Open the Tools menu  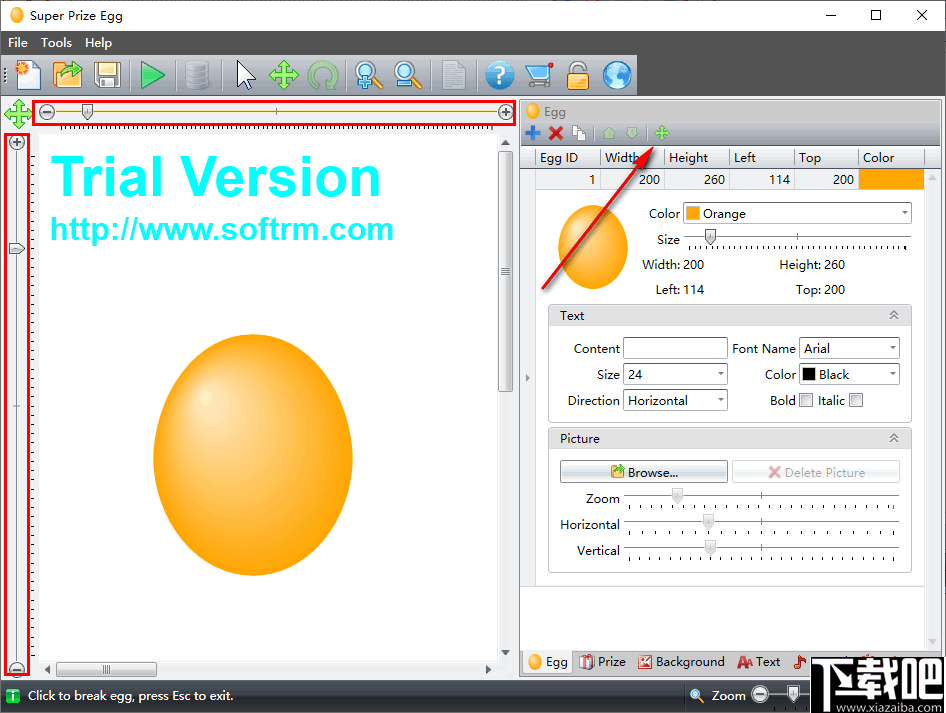click(x=56, y=43)
